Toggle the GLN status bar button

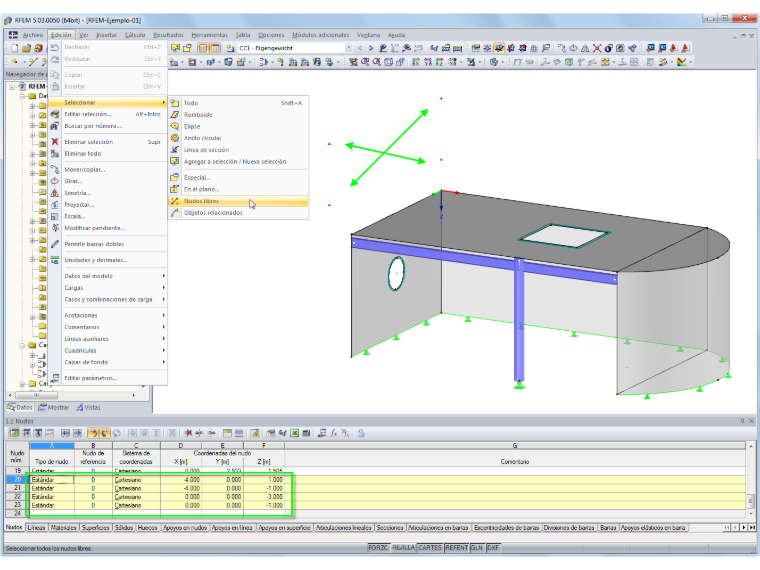tap(477, 548)
